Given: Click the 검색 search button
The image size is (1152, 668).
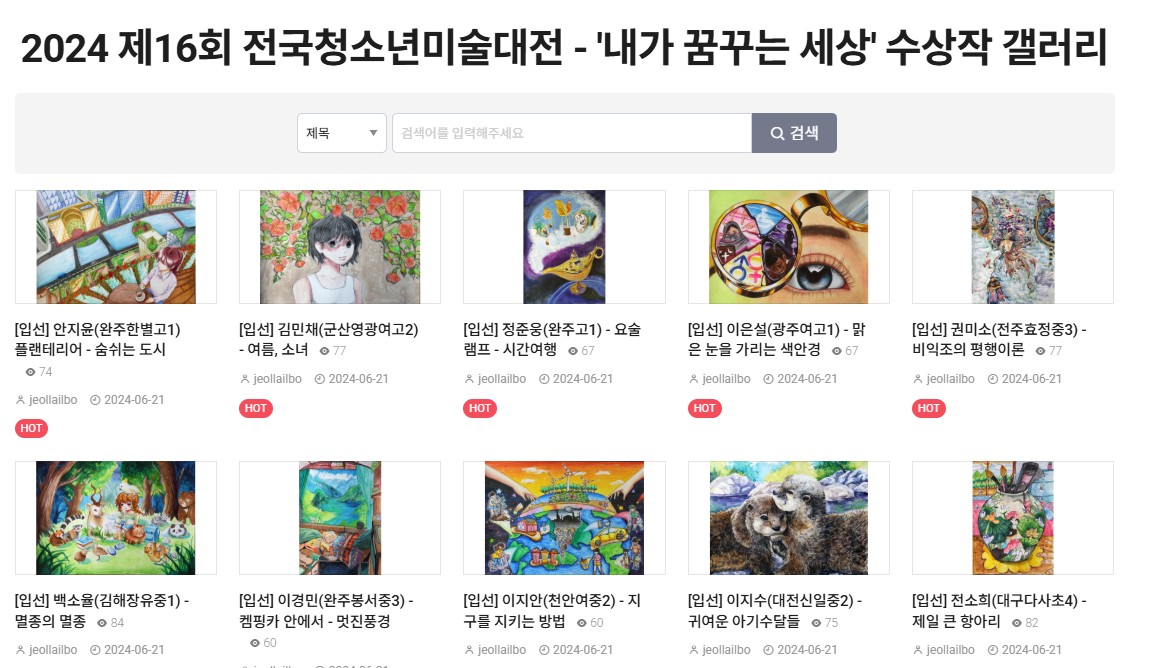Looking at the screenshot, I should point(794,133).
